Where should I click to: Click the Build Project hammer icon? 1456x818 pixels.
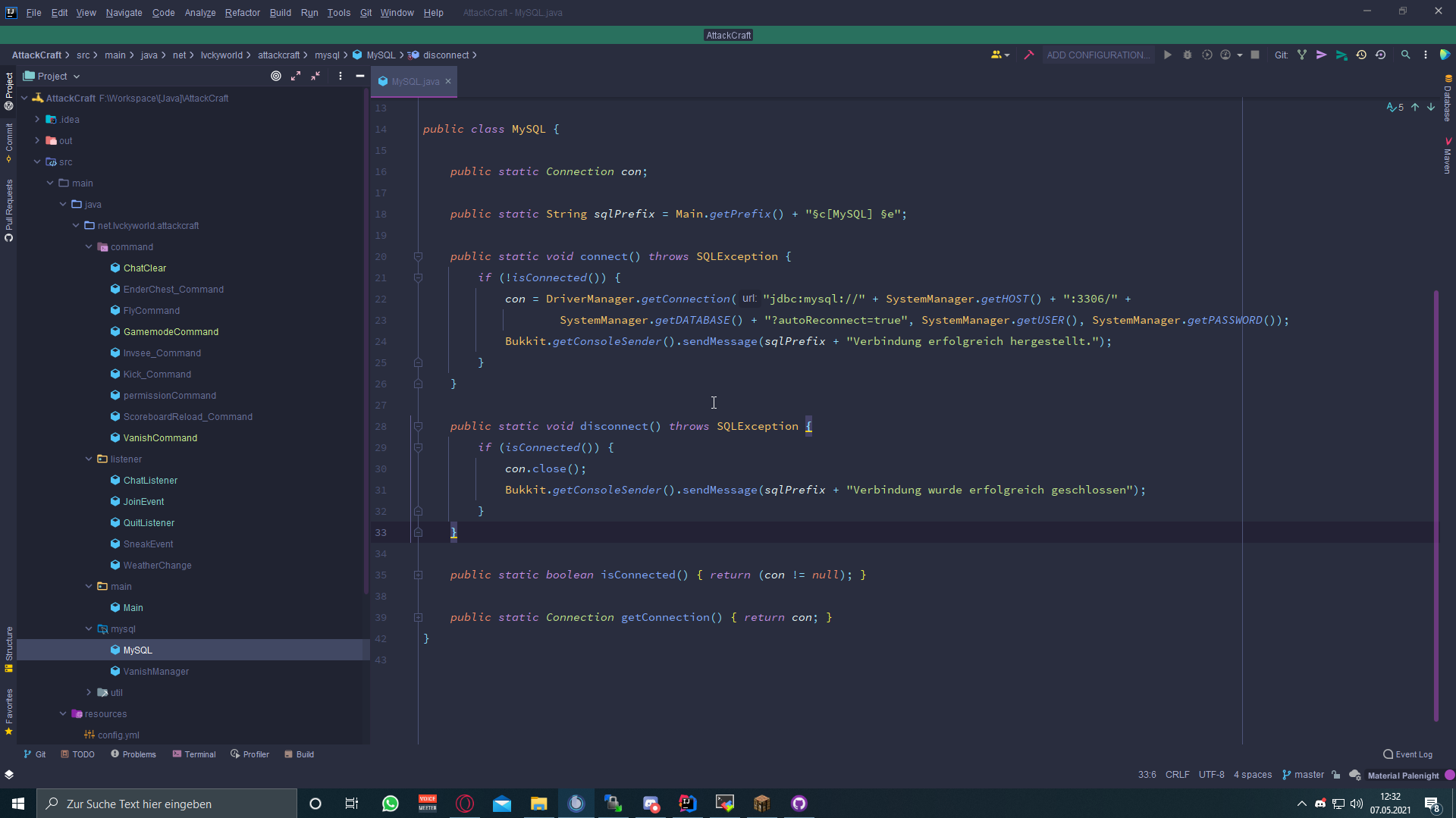coord(1029,55)
